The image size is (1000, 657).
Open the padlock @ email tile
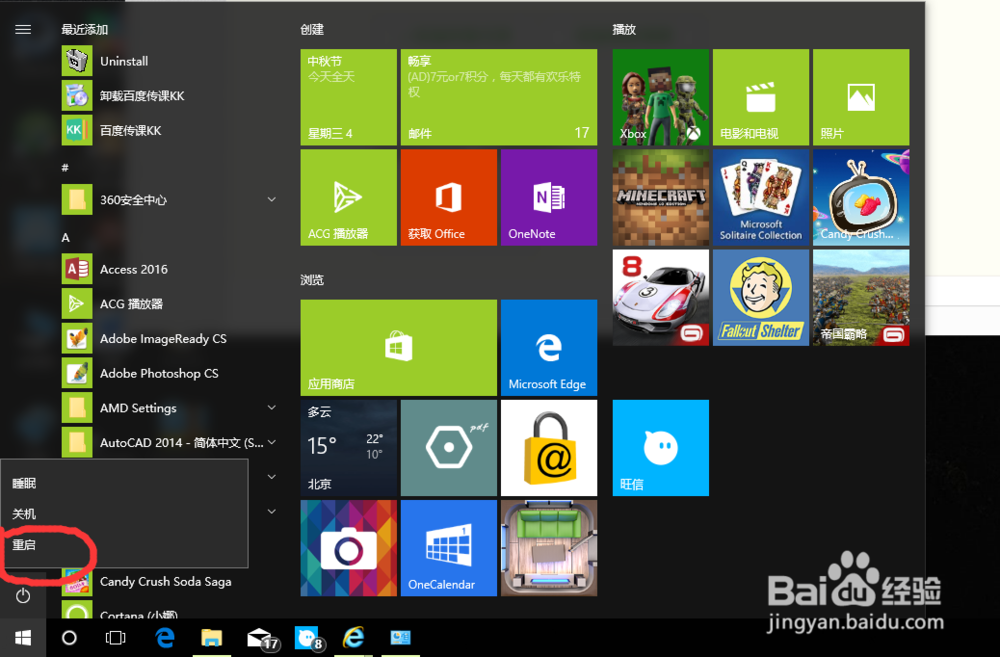point(548,448)
